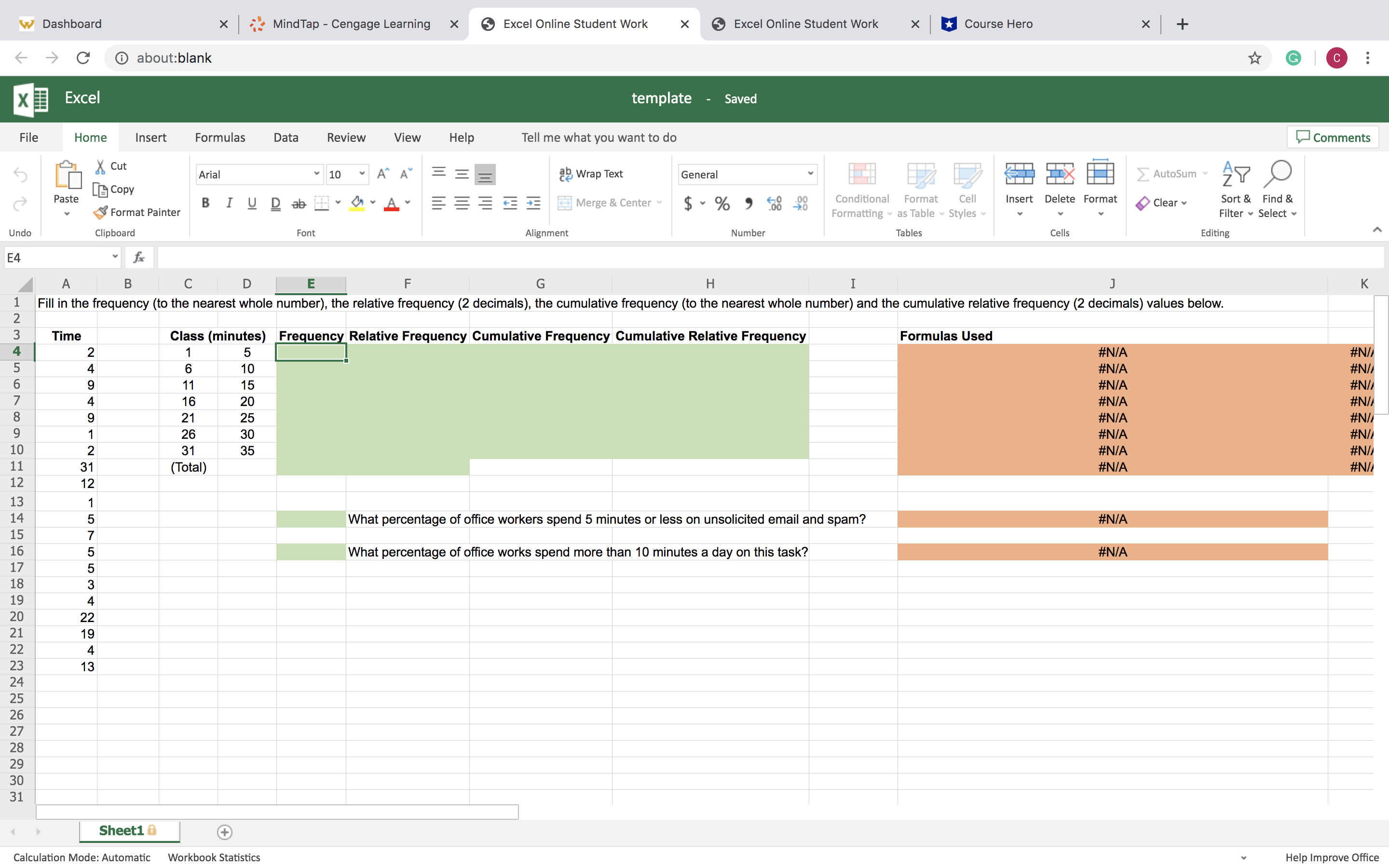The height and width of the screenshot is (868, 1389).
Task: Undo the last action
Action: pos(21,175)
